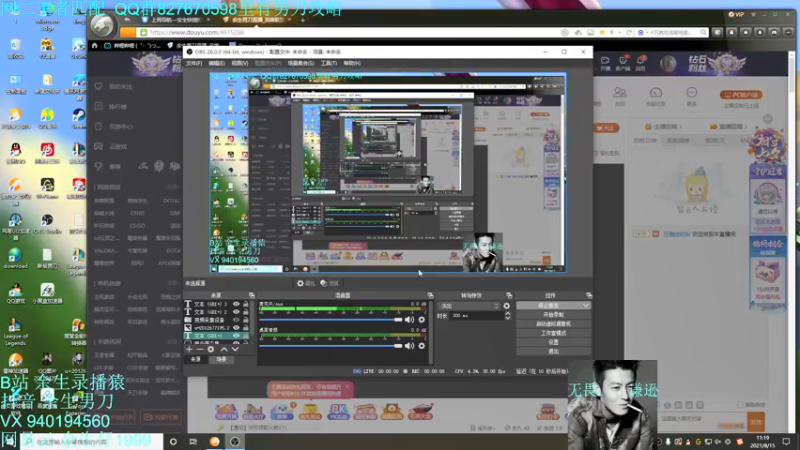Viewport: 800px width, 450px height.
Task: Open transition properties gear icon
Action: tap(507, 306)
